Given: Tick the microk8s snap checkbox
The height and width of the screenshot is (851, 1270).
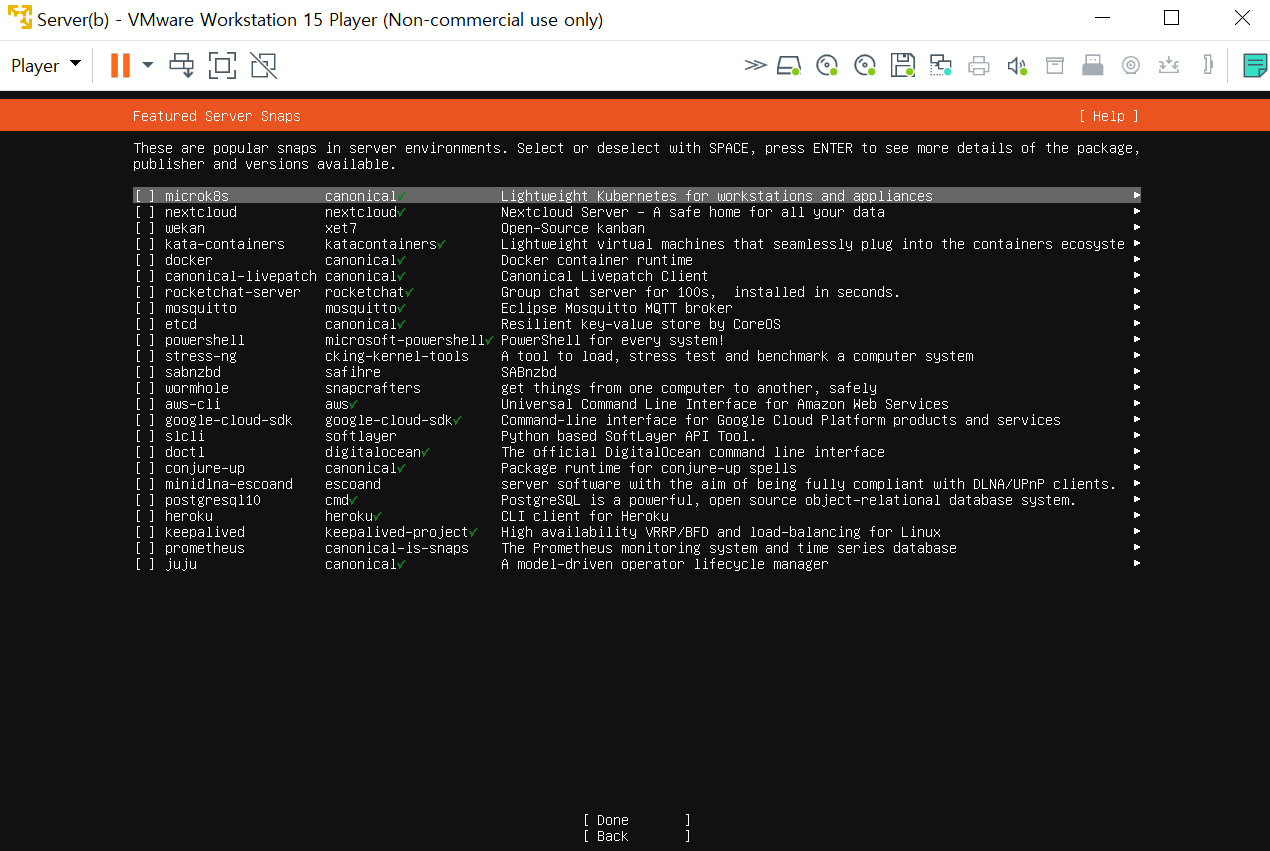Looking at the screenshot, I should pyautogui.click(x=145, y=196).
